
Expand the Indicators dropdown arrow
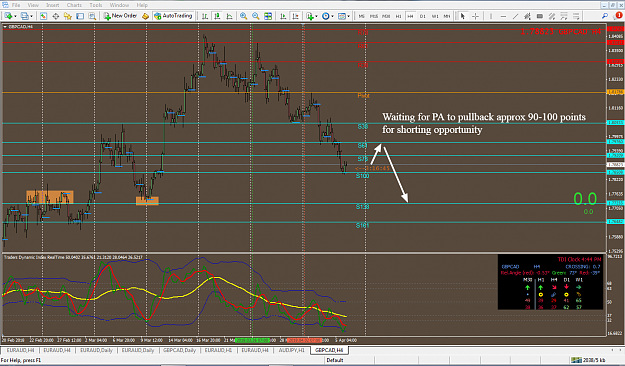click(316, 16)
